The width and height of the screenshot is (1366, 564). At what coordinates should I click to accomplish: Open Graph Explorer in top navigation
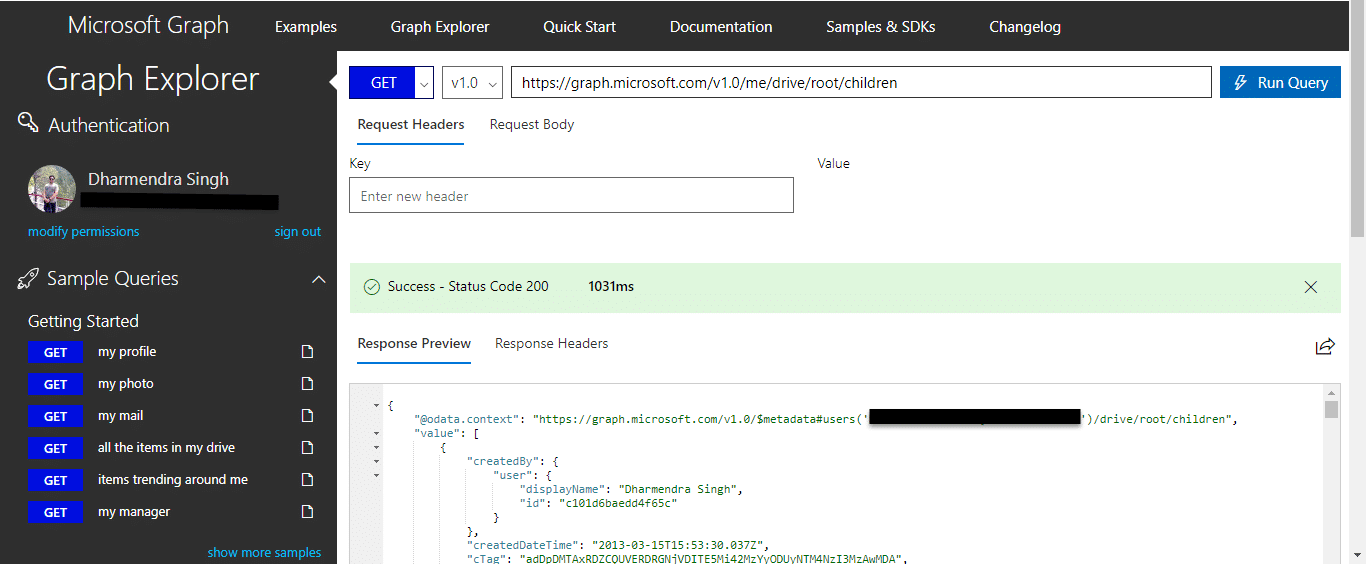[x=440, y=27]
